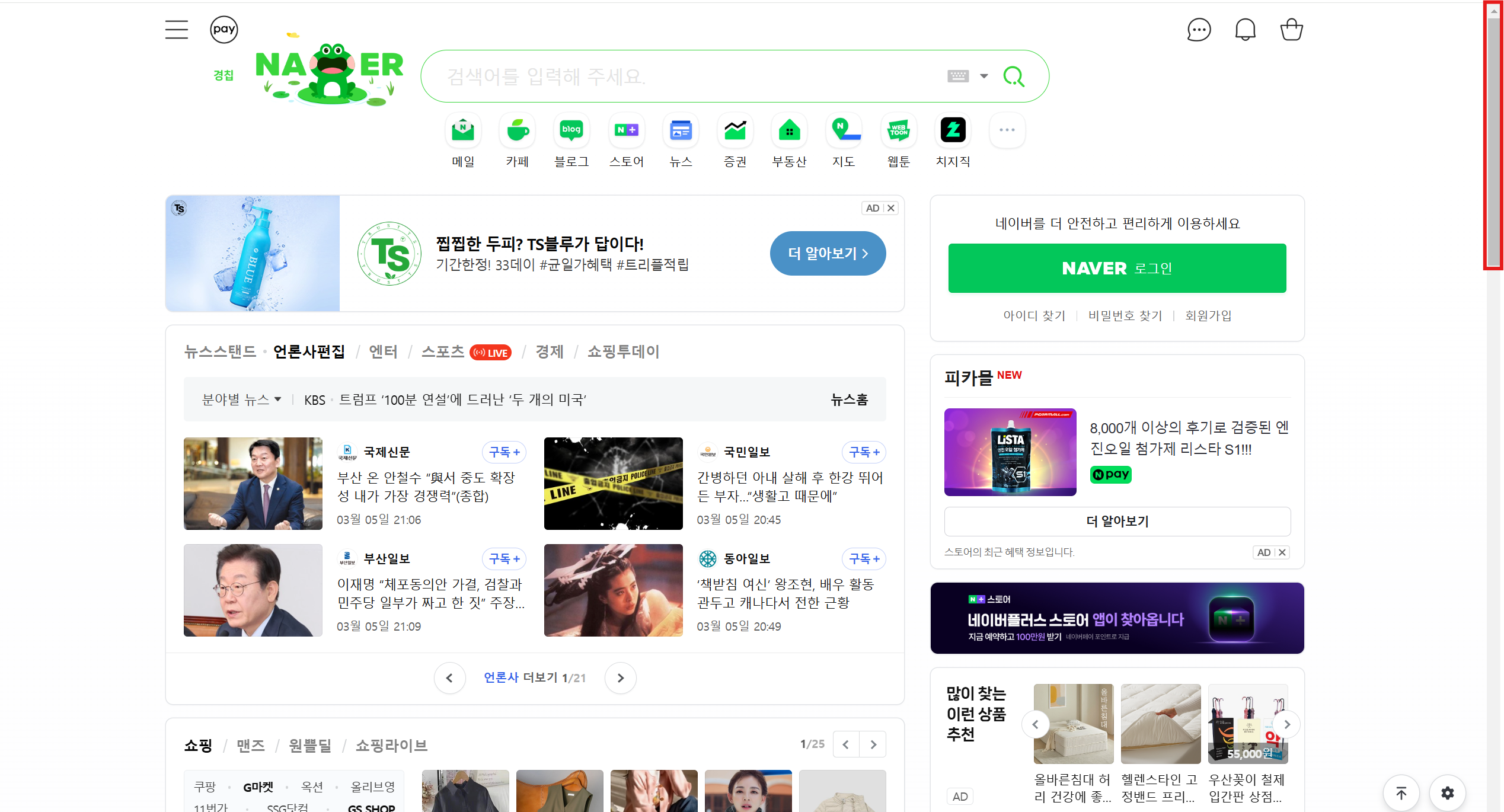Viewport: 1504px width, 812px height.
Task: Open the 웹툰 webtoon shortcut icon
Action: click(899, 130)
